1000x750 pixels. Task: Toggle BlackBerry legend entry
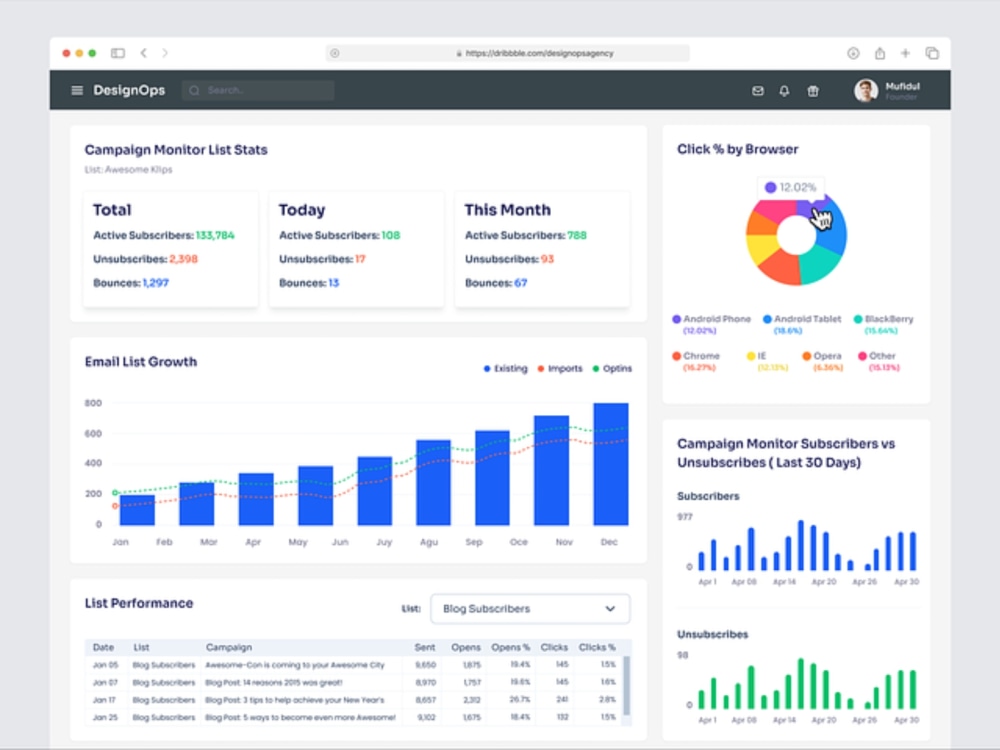pos(883,324)
